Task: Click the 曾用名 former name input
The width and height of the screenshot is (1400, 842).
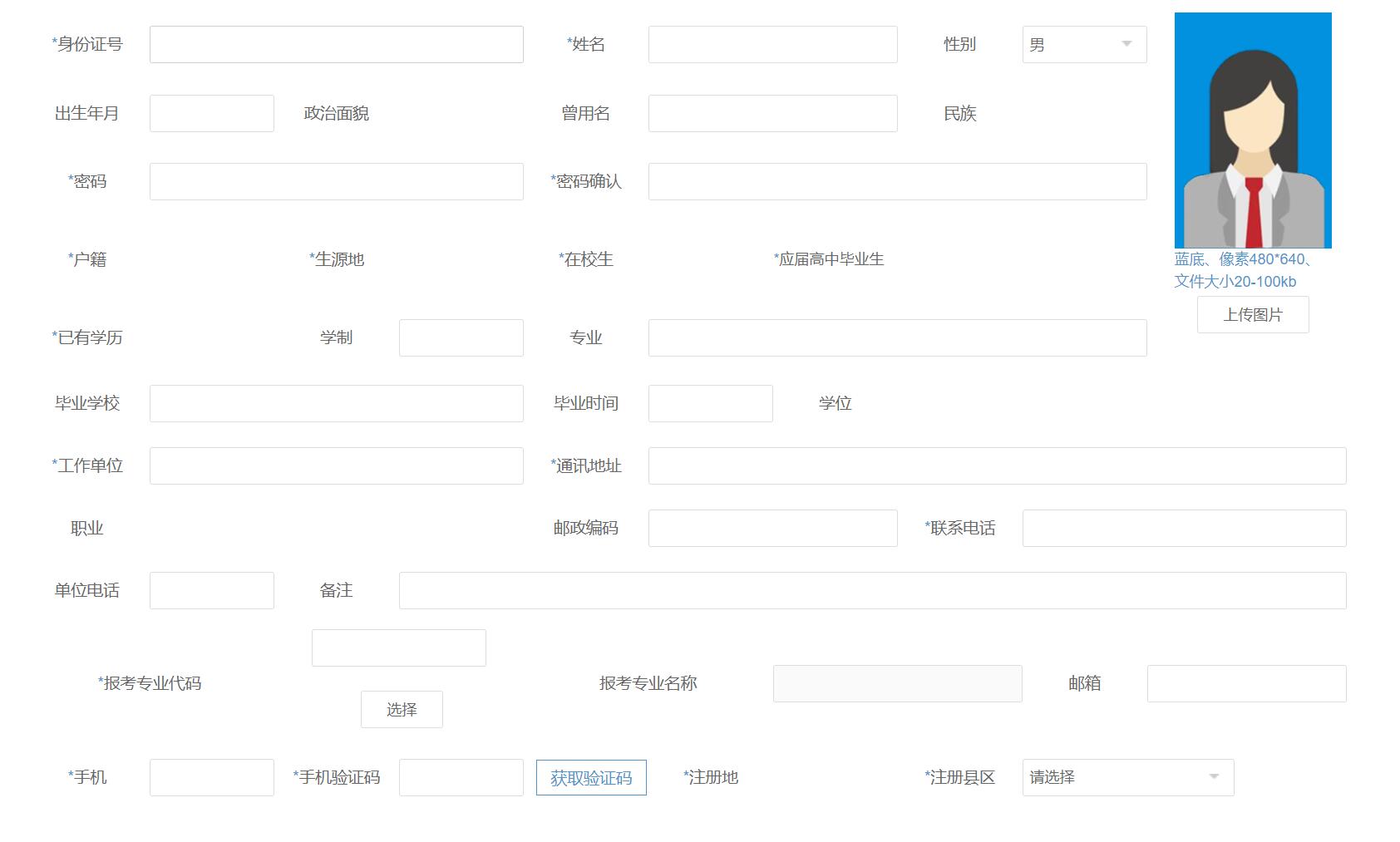Action: (x=771, y=112)
